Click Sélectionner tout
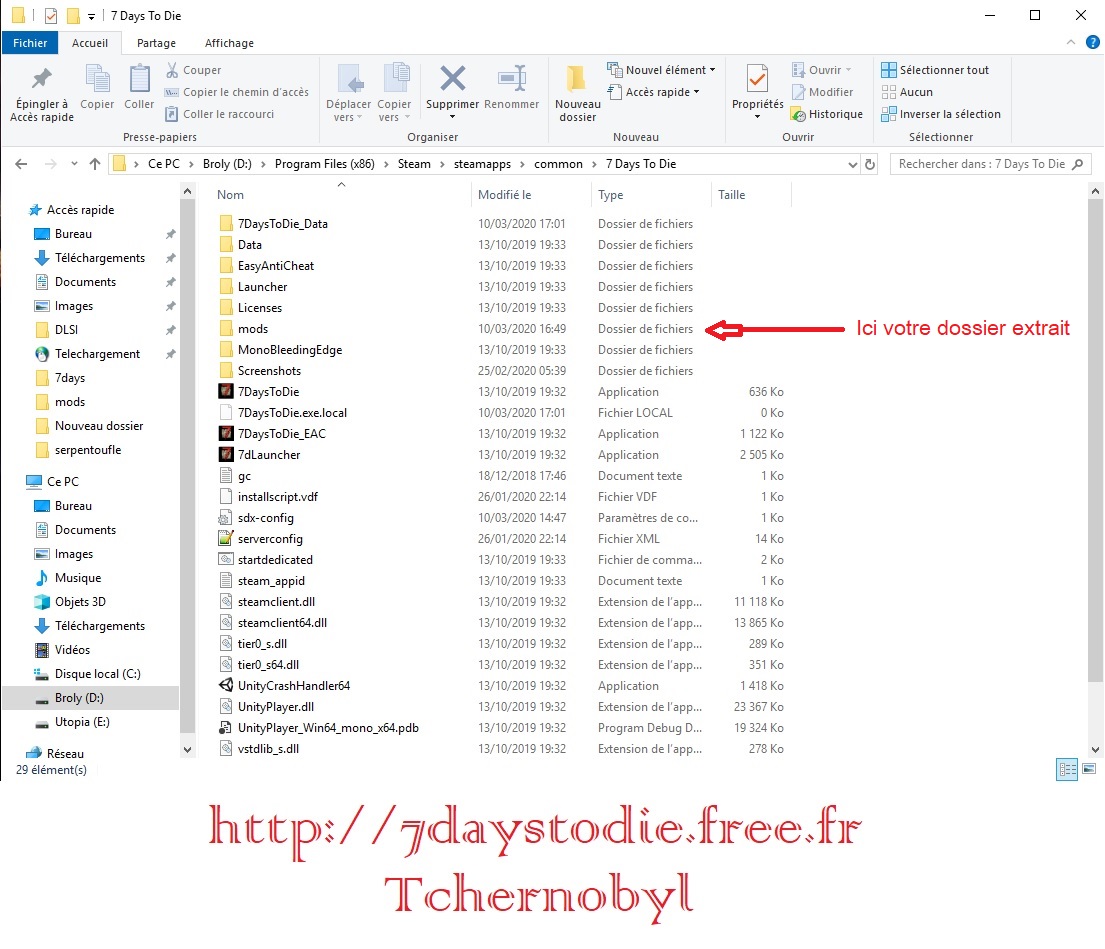This screenshot has height=949, width=1105. (x=935, y=70)
